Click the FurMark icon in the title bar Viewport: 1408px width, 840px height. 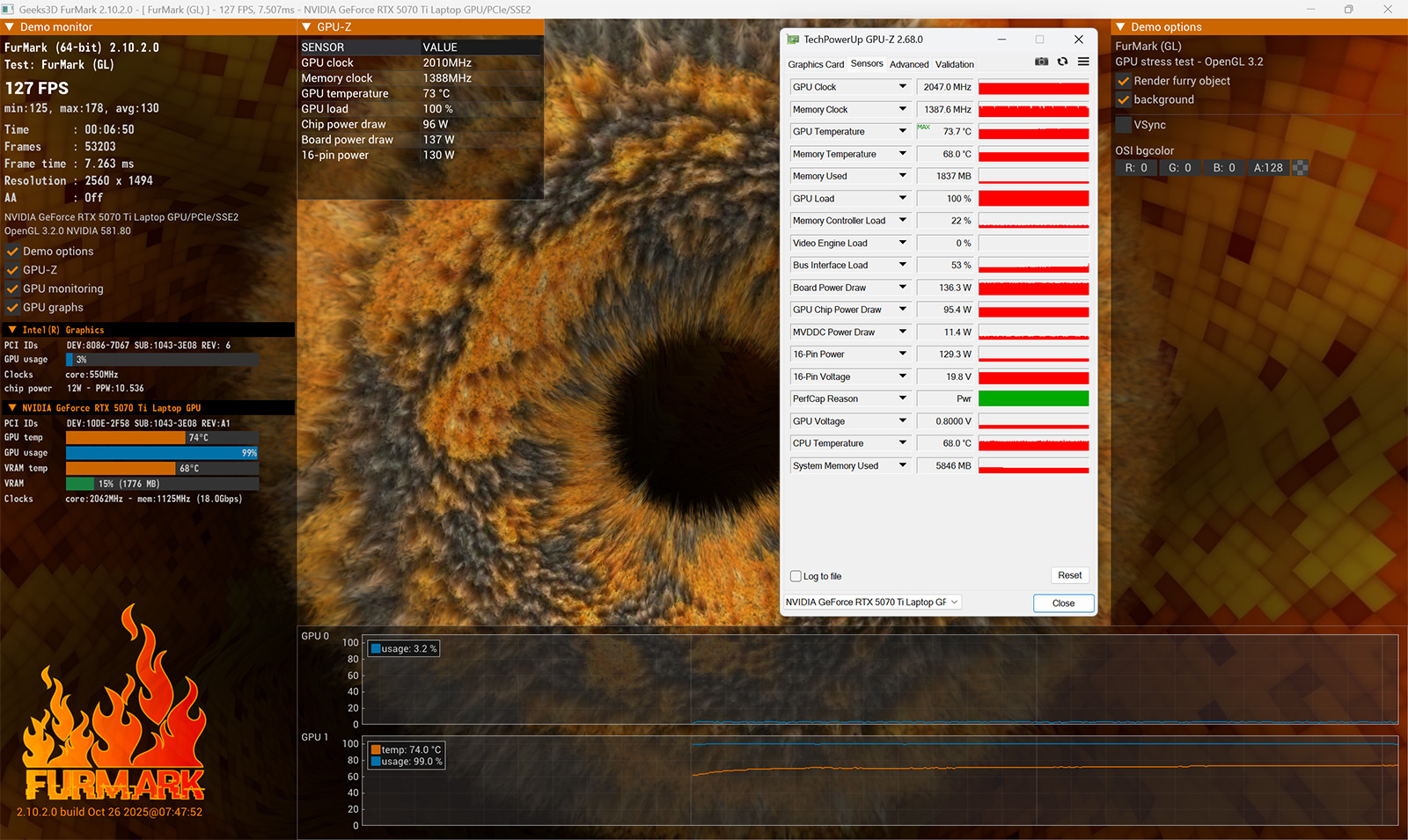(x=9, y=10)
